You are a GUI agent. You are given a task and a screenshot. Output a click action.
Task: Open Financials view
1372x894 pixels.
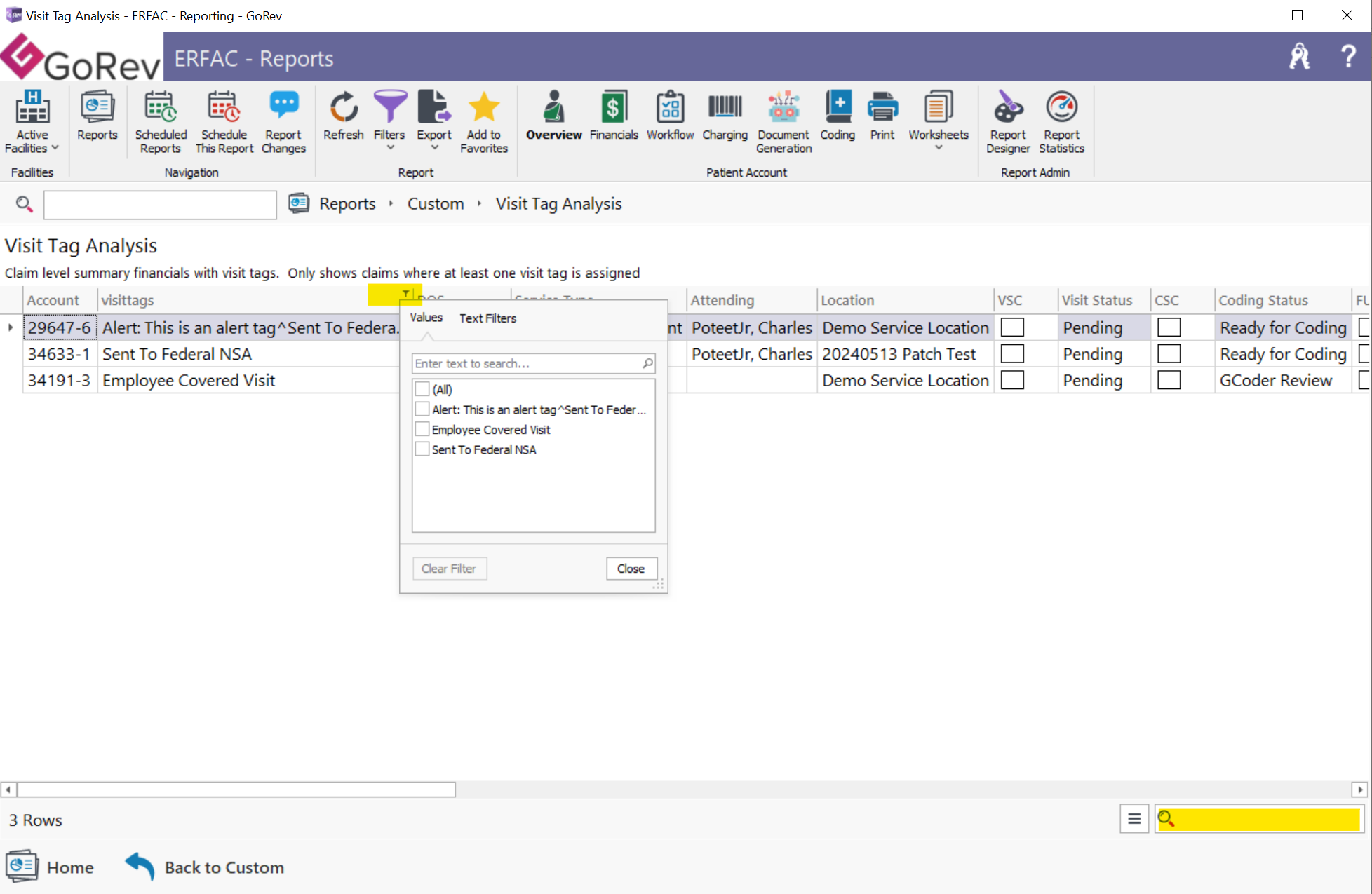click(614, 116)
